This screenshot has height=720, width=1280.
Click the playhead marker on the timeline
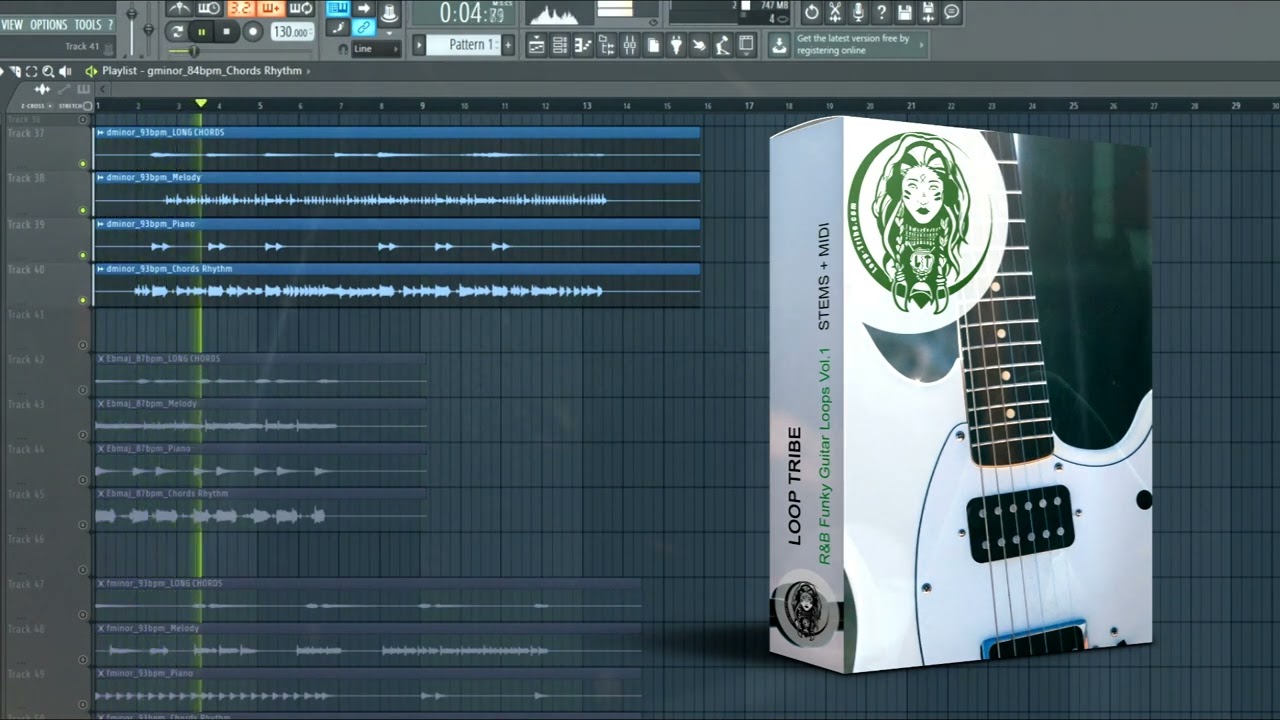[x=201, y=103]
